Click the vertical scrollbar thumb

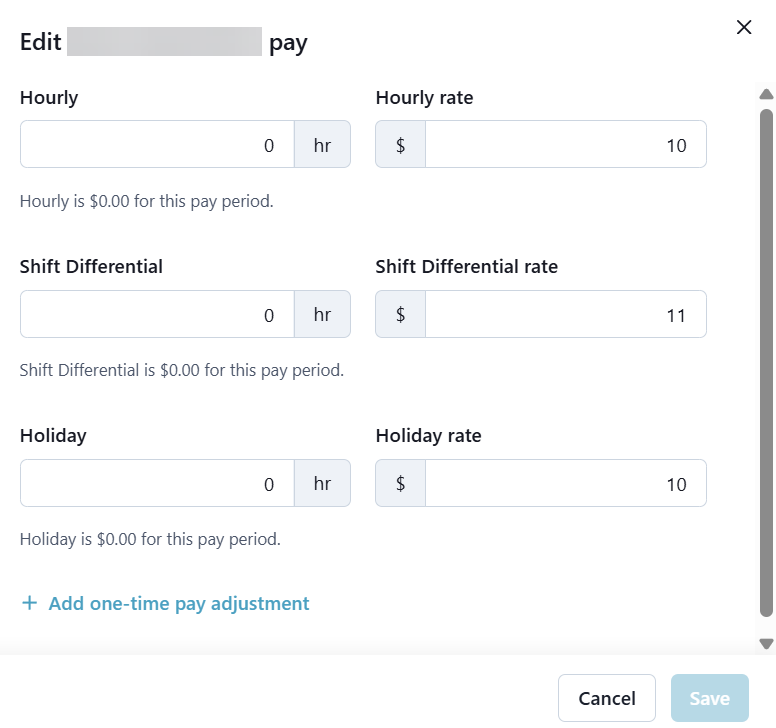[767, 360]
